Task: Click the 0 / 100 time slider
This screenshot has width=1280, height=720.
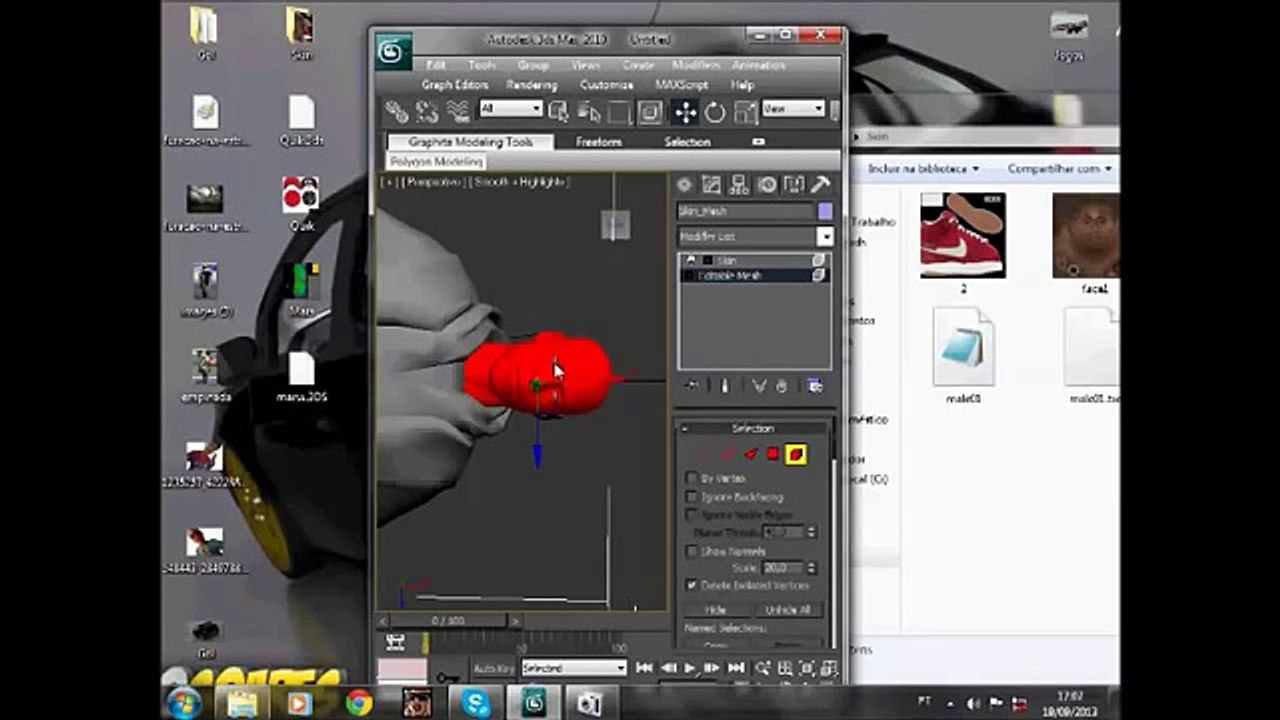Action: point(448,621)
